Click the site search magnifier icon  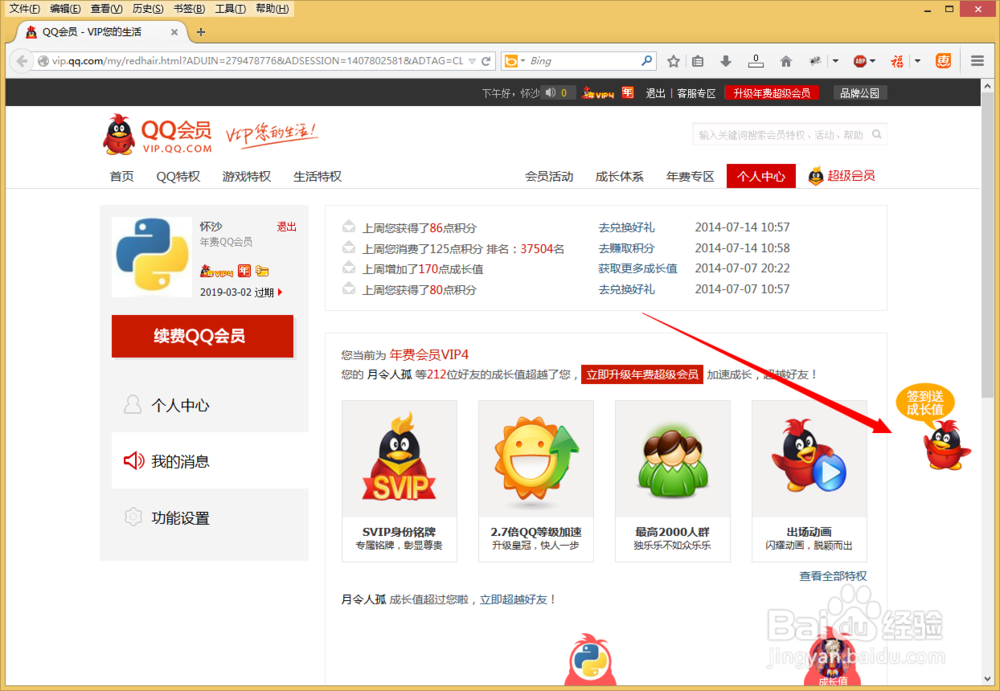point(877,135)
